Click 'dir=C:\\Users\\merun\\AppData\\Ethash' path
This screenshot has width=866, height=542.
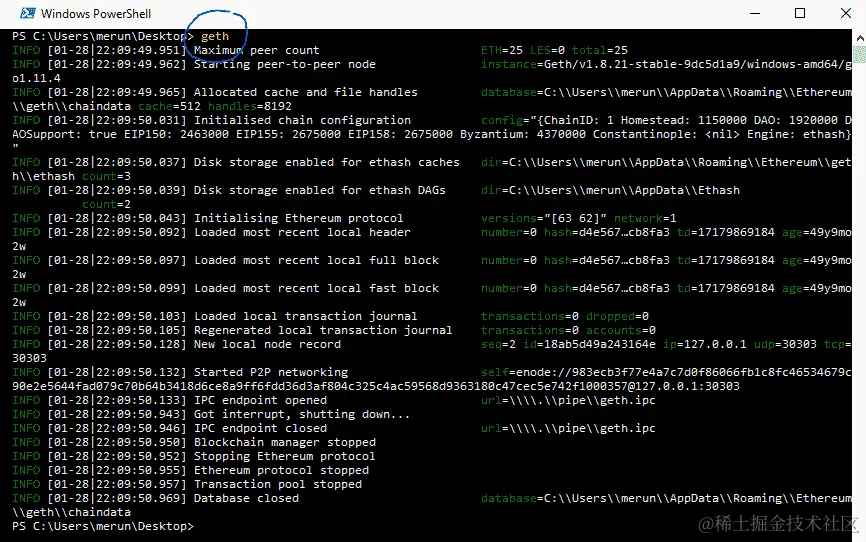610,191
